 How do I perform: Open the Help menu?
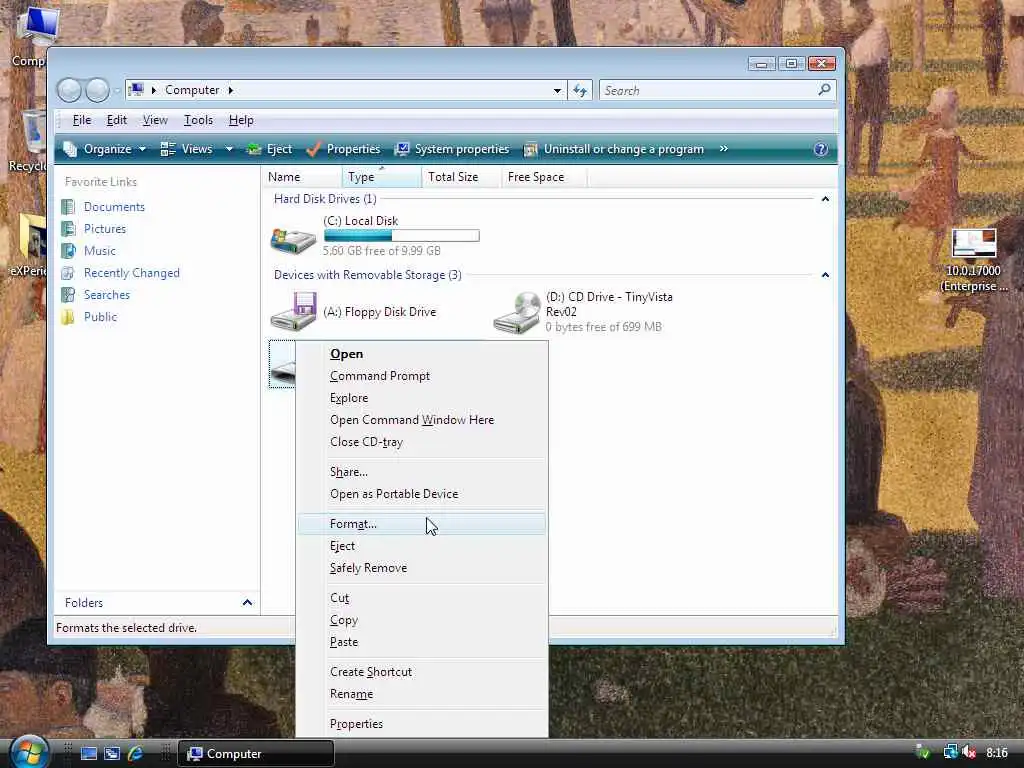[241, 120]
